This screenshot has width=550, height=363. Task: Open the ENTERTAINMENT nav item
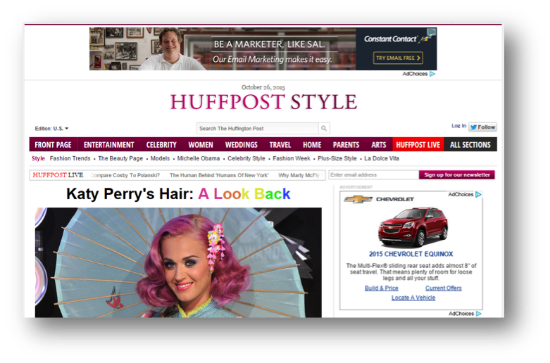pos(109,145)
